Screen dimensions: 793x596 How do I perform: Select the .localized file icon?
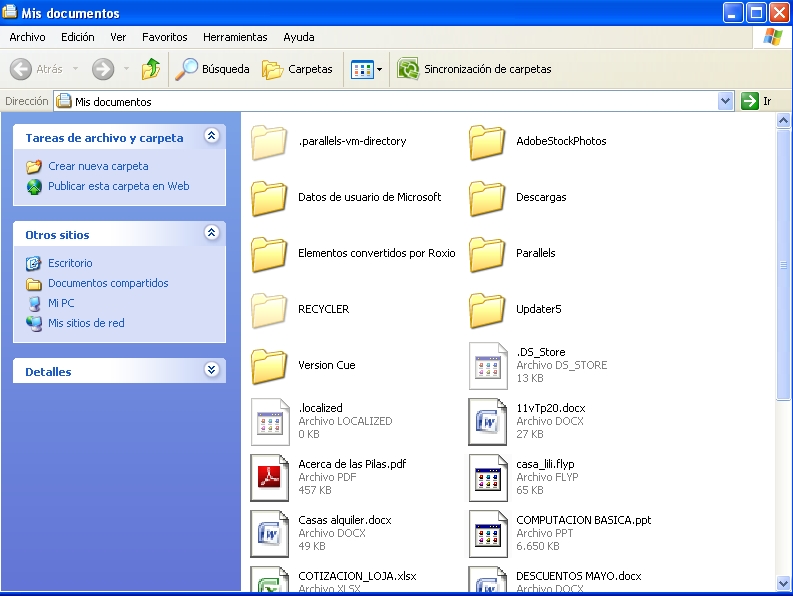(270, 422)
